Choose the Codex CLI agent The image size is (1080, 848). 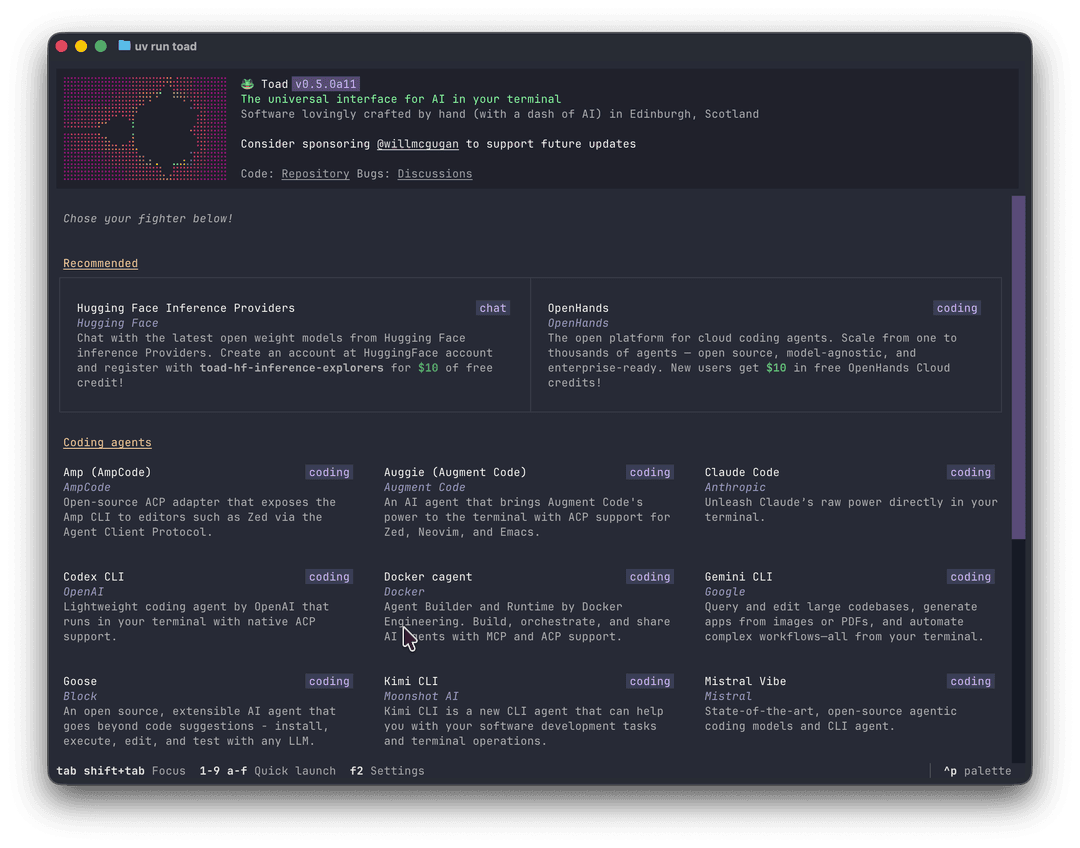point(208,607)
